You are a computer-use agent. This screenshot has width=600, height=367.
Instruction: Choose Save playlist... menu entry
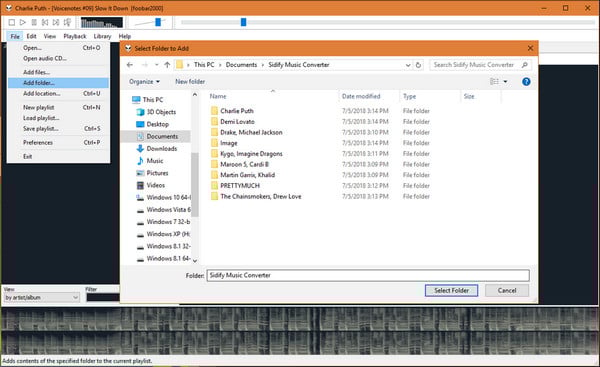58,129
